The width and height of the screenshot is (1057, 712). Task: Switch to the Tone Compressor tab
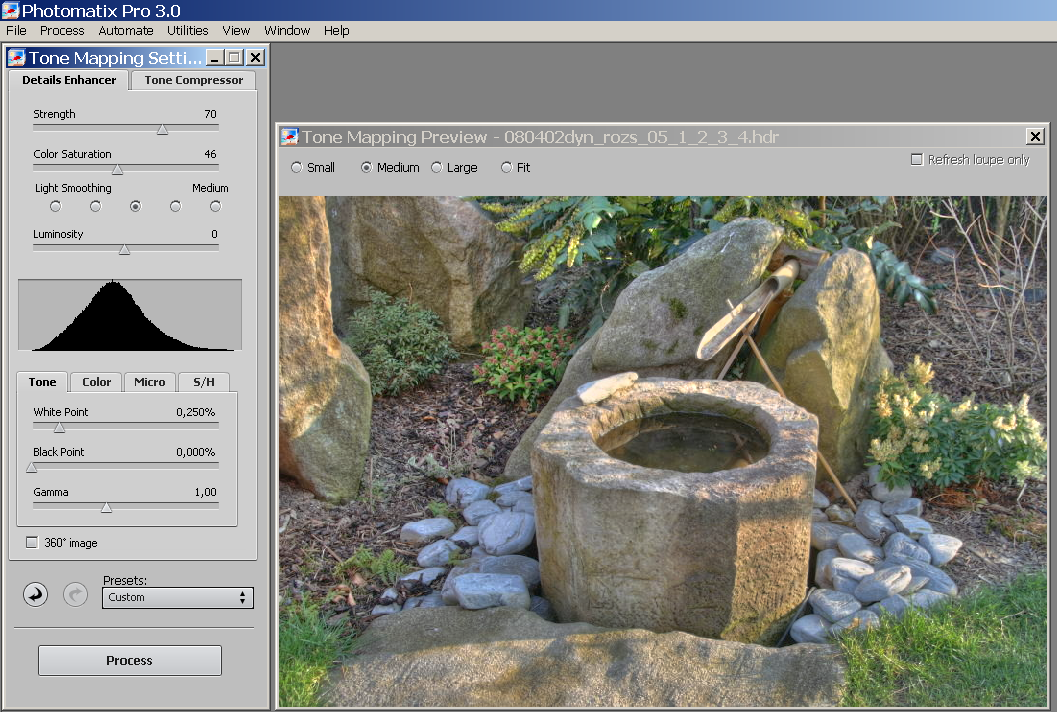[x=193, y=80]
